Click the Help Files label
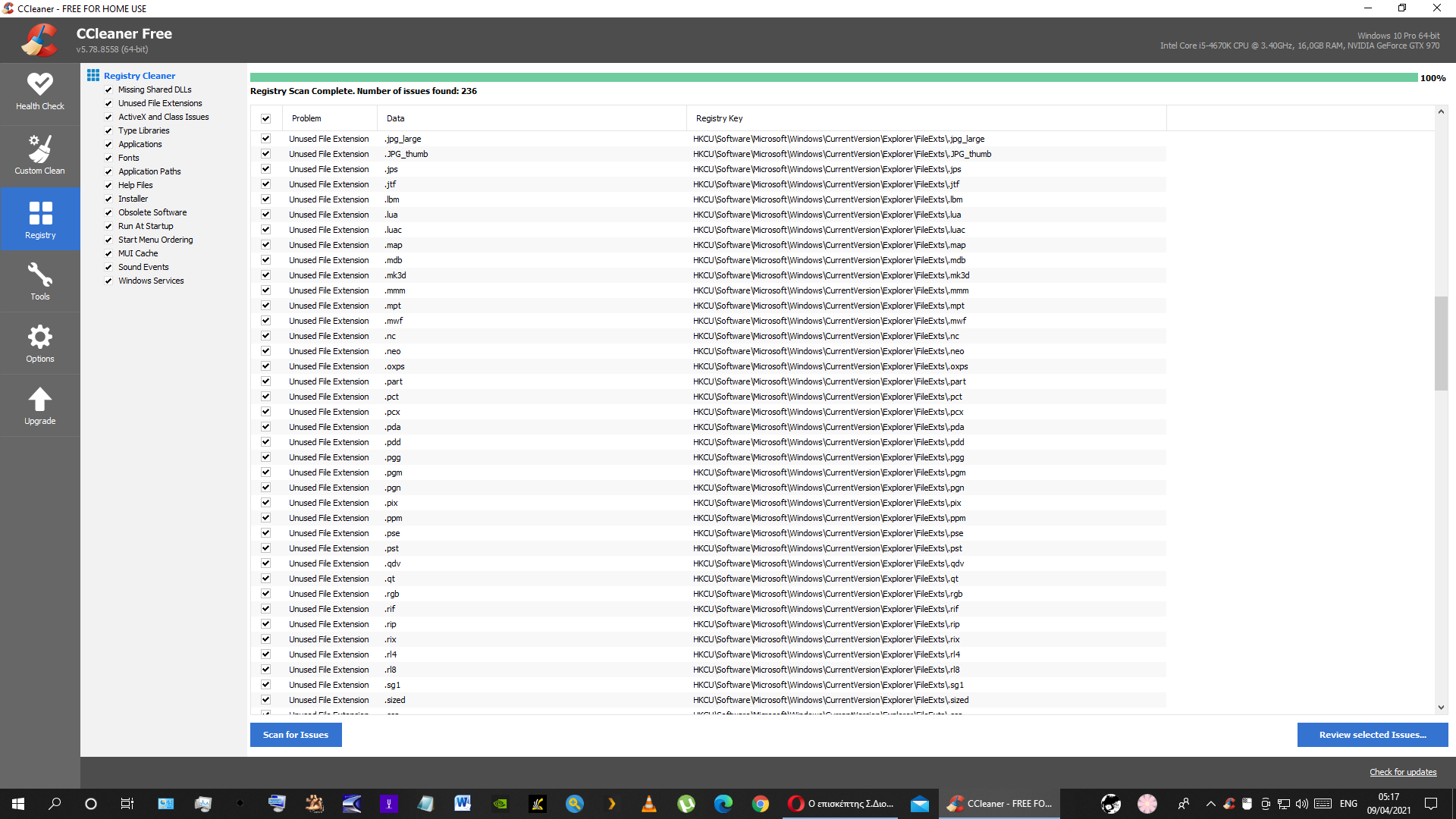The image size is (1456, 819). pyautogui.click(x=135, y=185)
